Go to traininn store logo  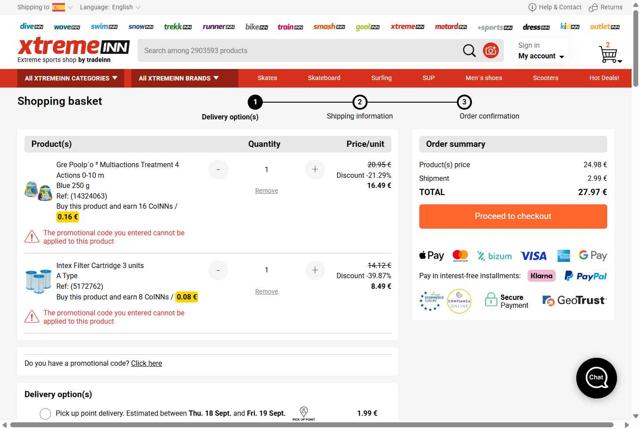pos(290,27)
